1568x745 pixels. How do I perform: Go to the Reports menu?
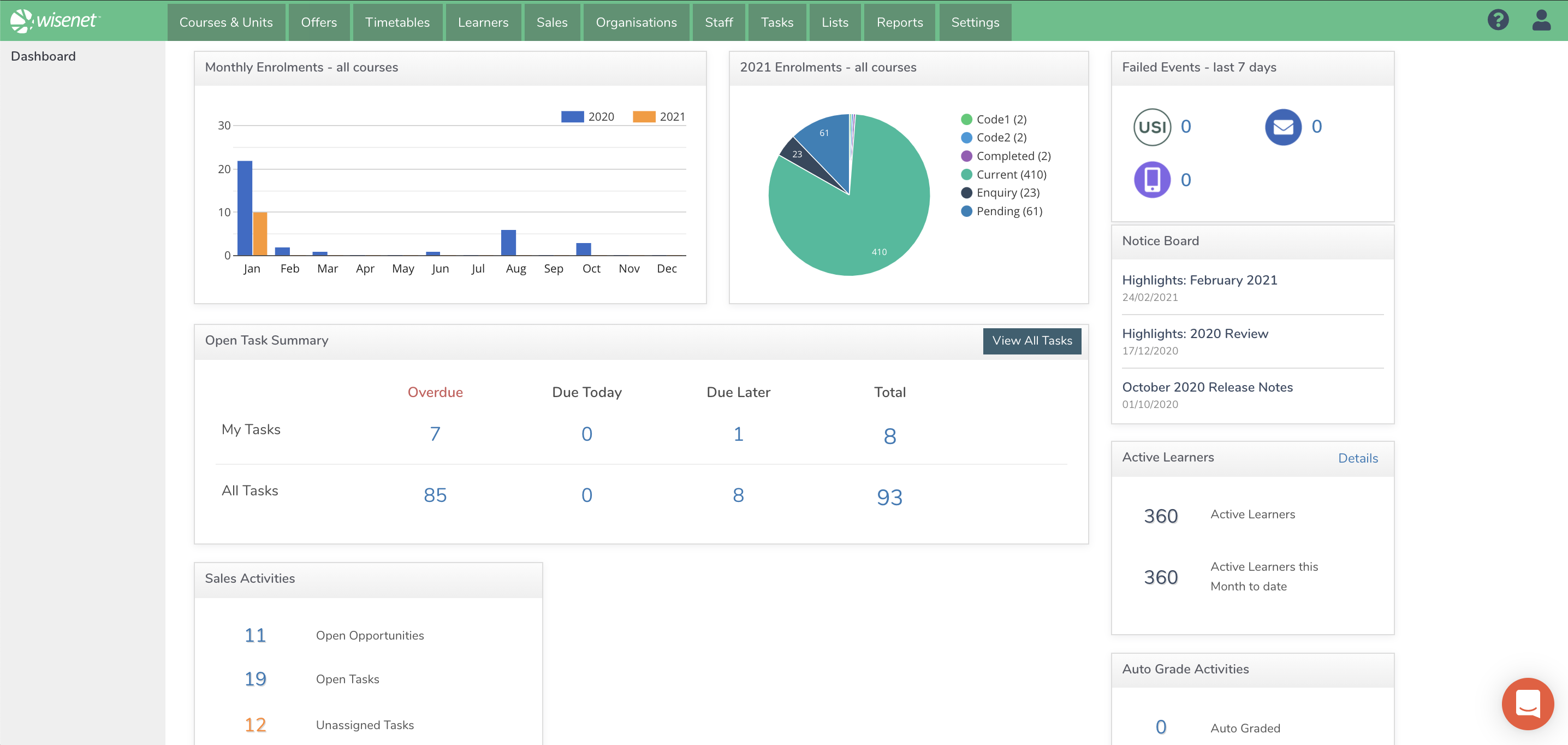[899, 22]
